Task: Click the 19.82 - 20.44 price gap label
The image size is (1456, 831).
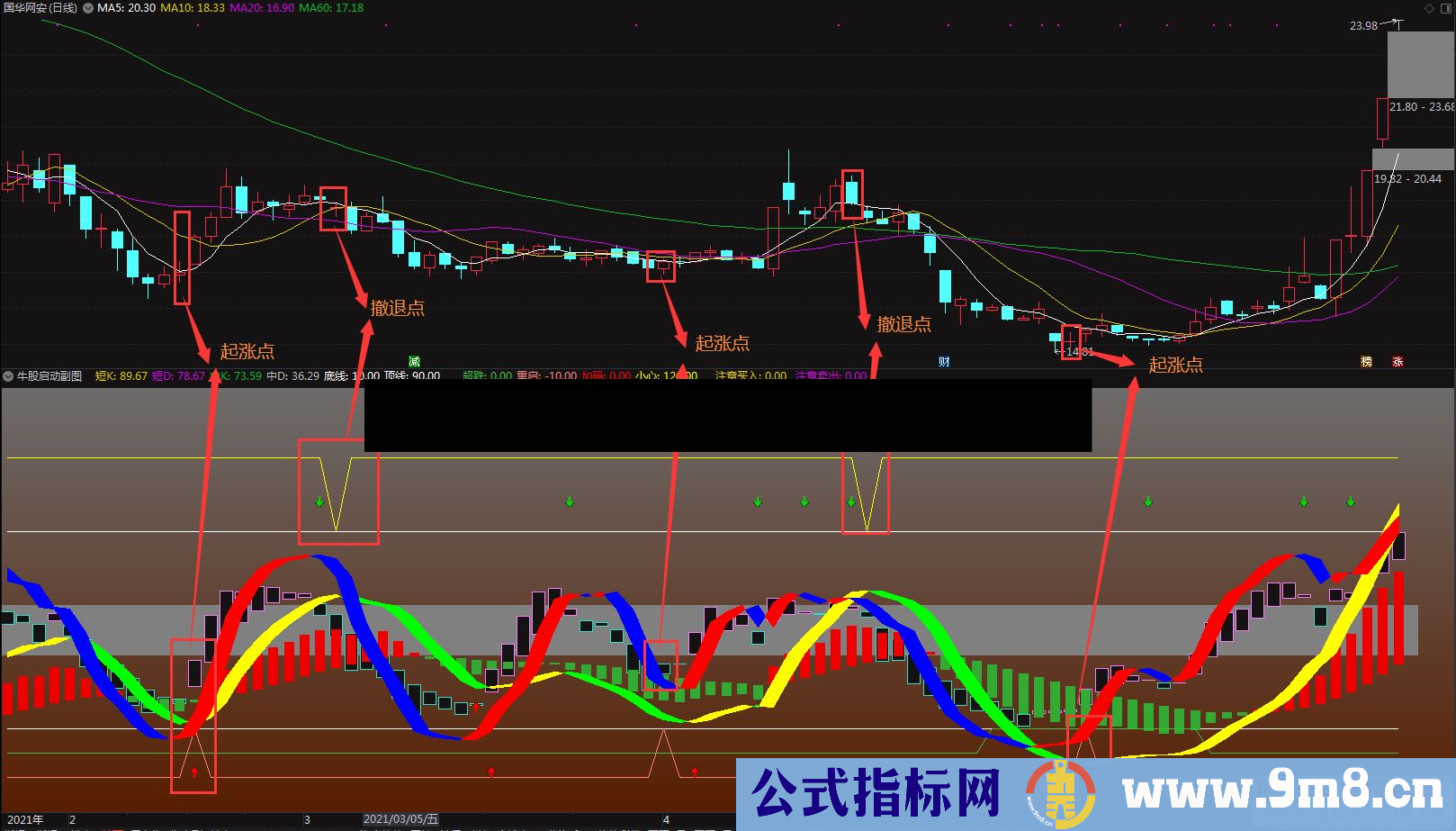Action: click(x=1407, y=179)
